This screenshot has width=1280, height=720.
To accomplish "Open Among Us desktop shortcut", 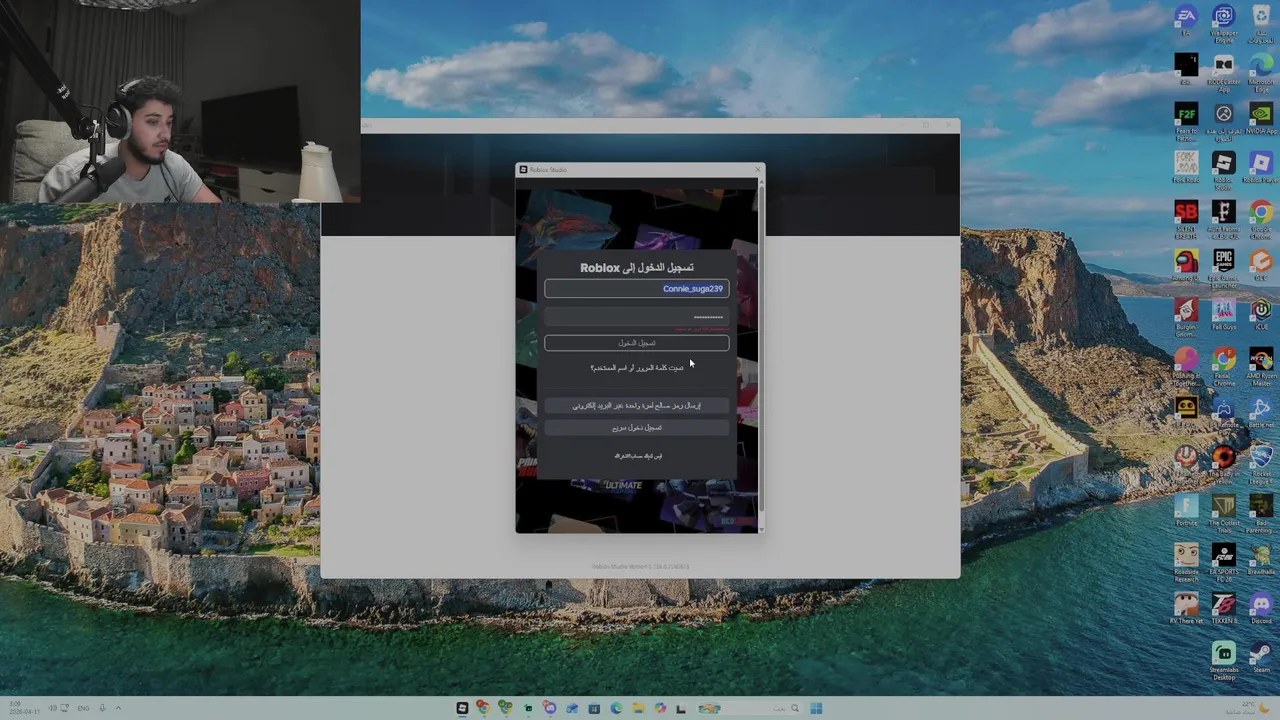I will [x=1186, y=265].
